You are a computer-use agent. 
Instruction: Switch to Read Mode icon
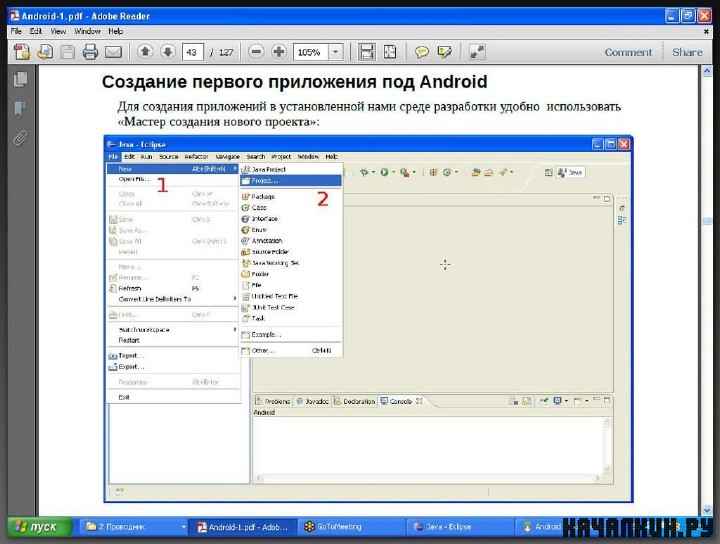477,52
